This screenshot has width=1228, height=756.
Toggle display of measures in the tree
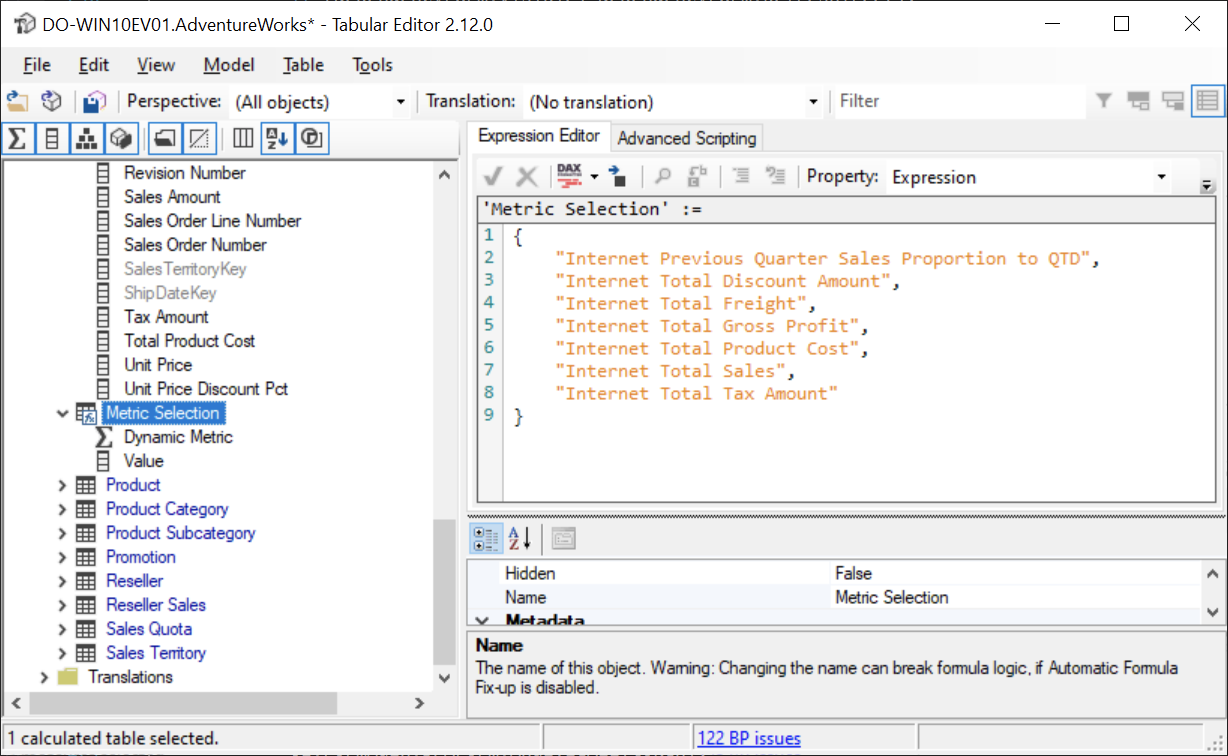point(17,138)
